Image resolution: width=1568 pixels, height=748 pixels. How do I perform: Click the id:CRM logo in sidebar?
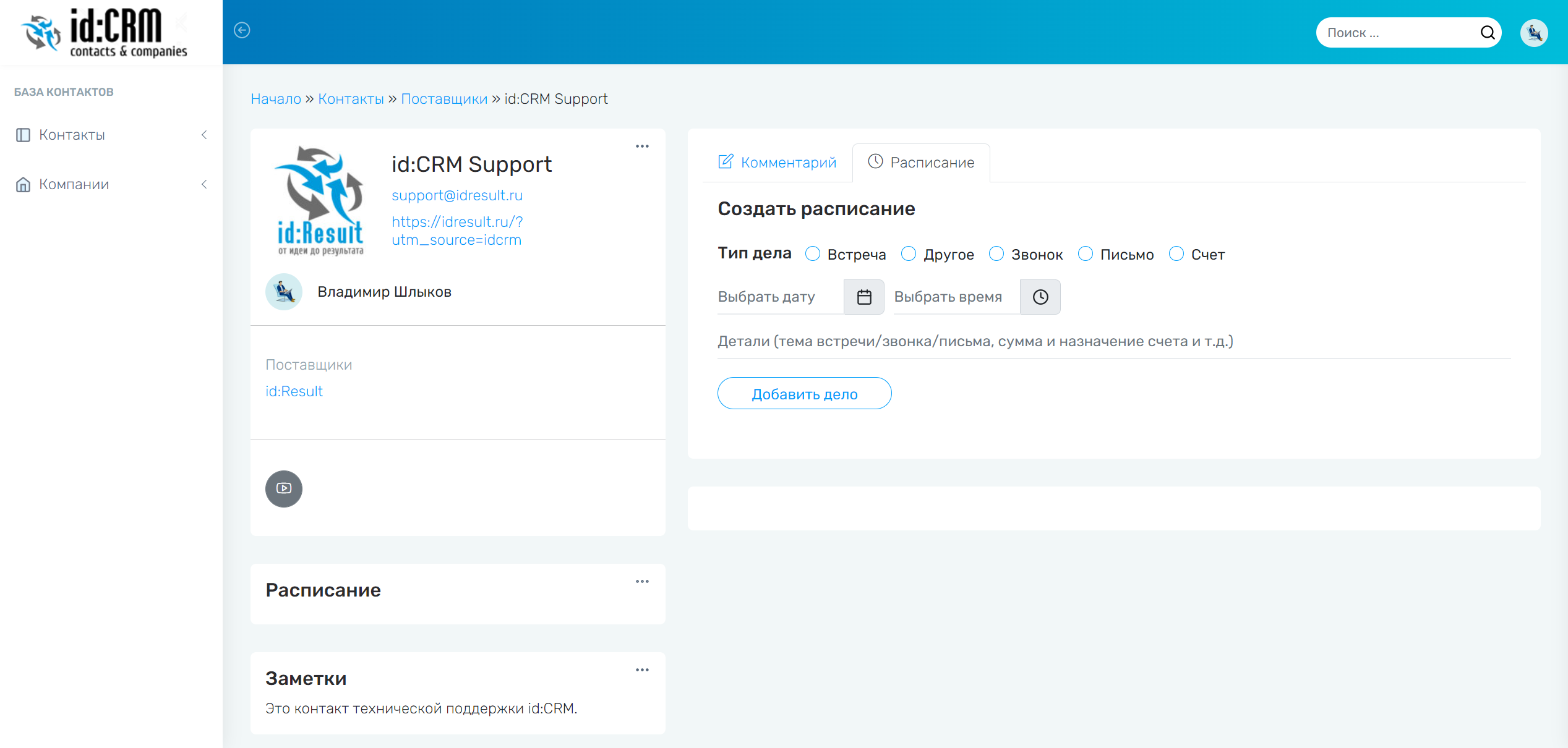coord(104,33)
